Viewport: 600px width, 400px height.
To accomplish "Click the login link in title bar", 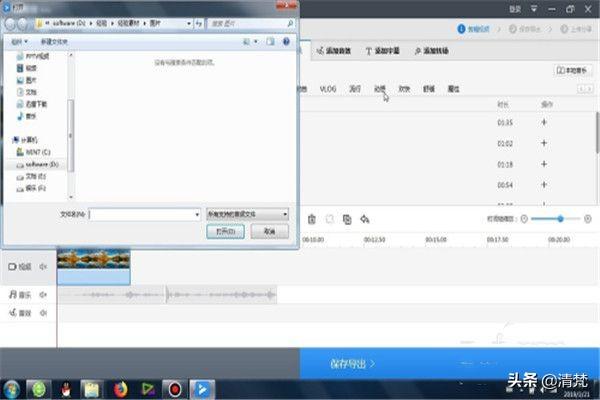I will coord(515,8).
